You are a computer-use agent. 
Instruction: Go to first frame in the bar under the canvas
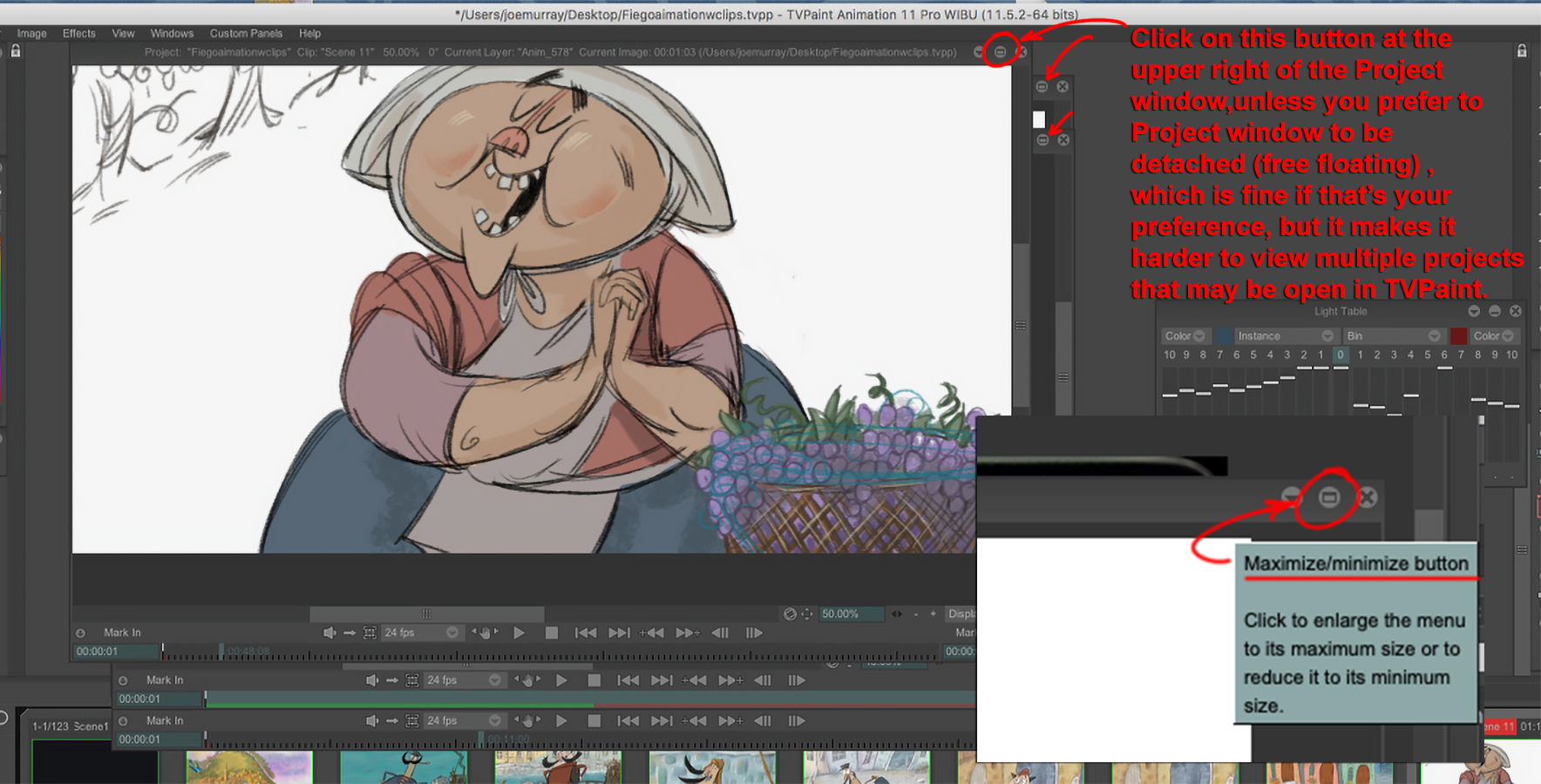[586, 632]
